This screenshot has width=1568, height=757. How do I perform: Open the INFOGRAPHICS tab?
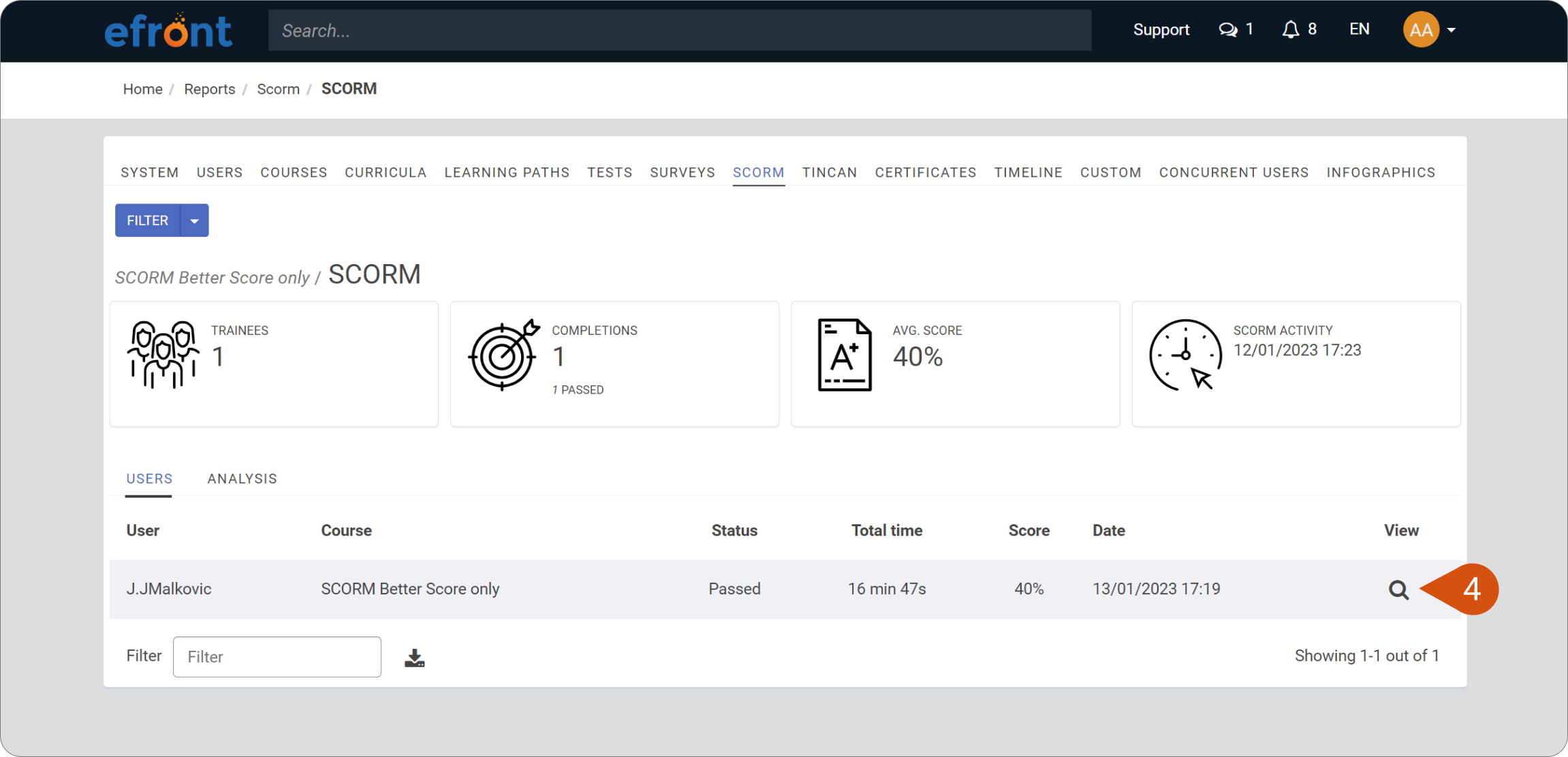pos(1381,172)
